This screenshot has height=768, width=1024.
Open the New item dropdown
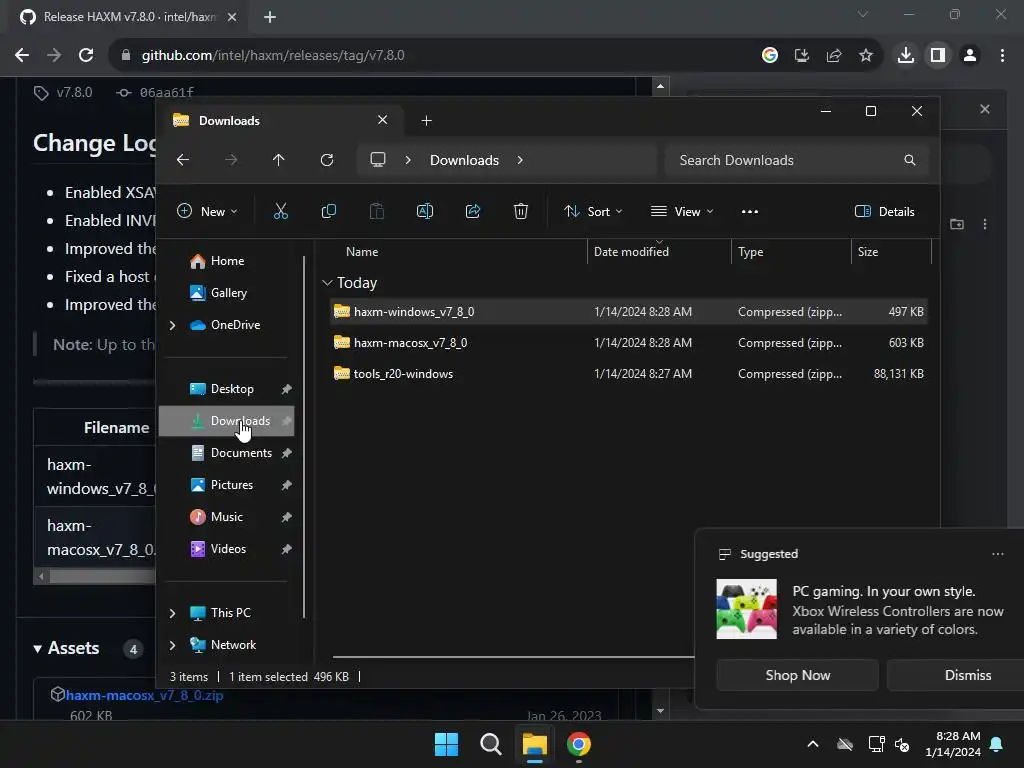pyautogui.click(x=207, y=211)
